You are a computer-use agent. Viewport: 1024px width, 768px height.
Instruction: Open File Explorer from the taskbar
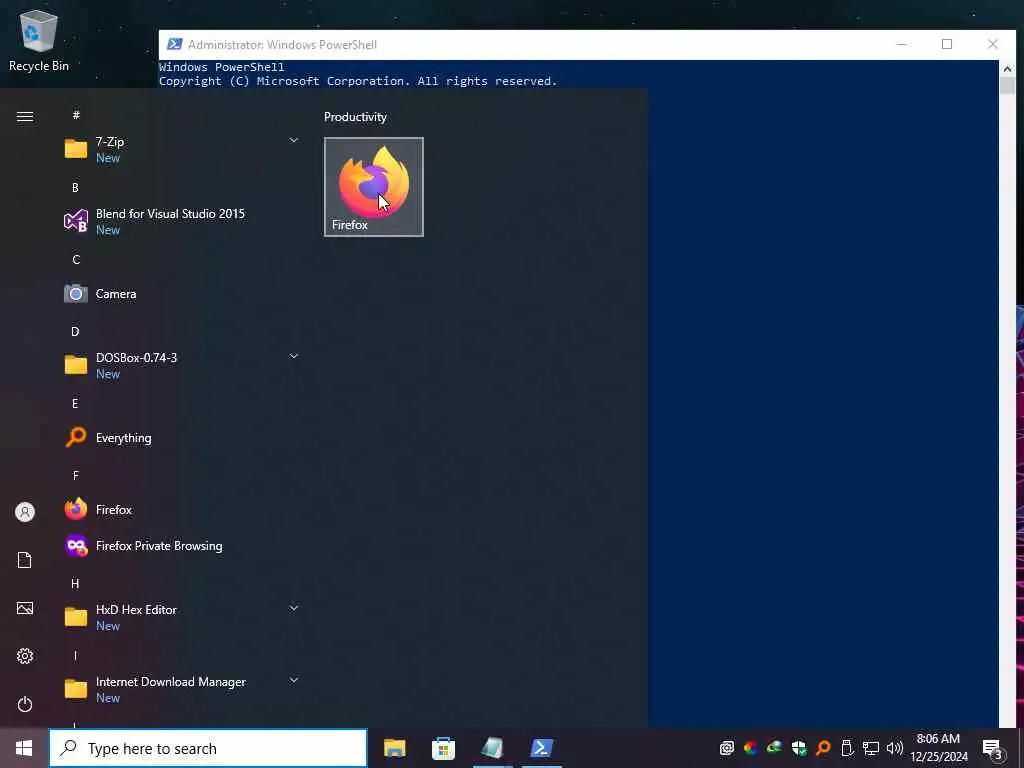tap(394, 748)
